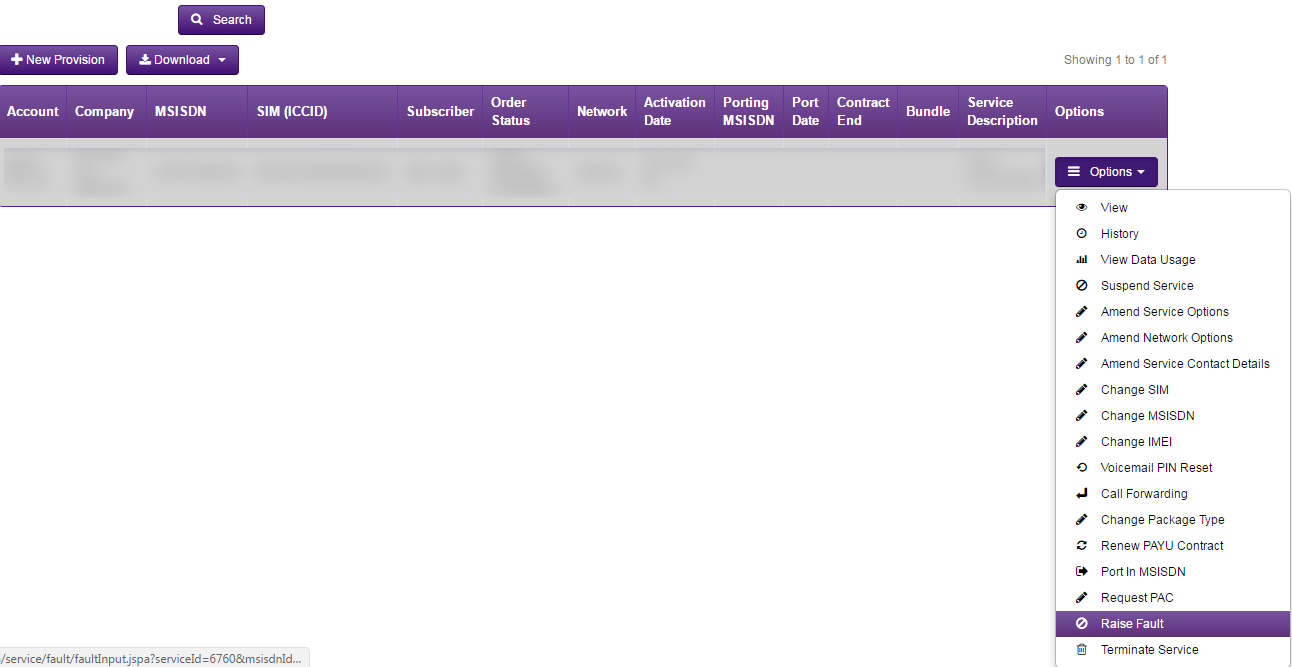Image resolution: width=1292 pixels, height=667 pixels.
Task: Click pencil icon beside Change SIM
Action: click(x=1081, y=390)
